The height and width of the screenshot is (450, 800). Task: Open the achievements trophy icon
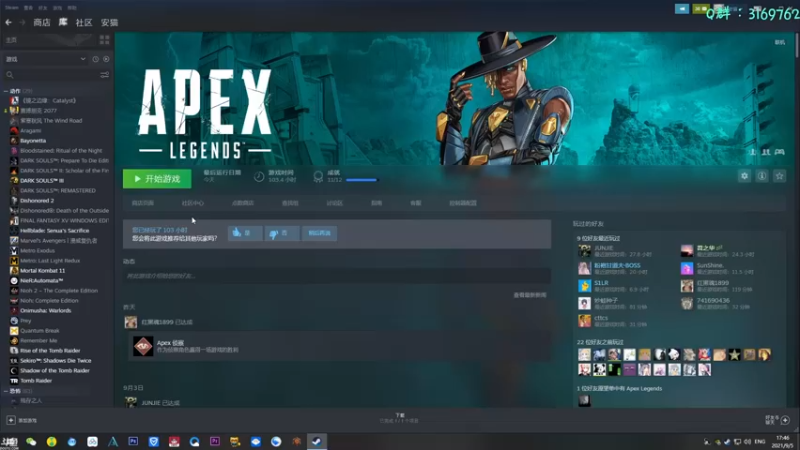coord(318,177)
